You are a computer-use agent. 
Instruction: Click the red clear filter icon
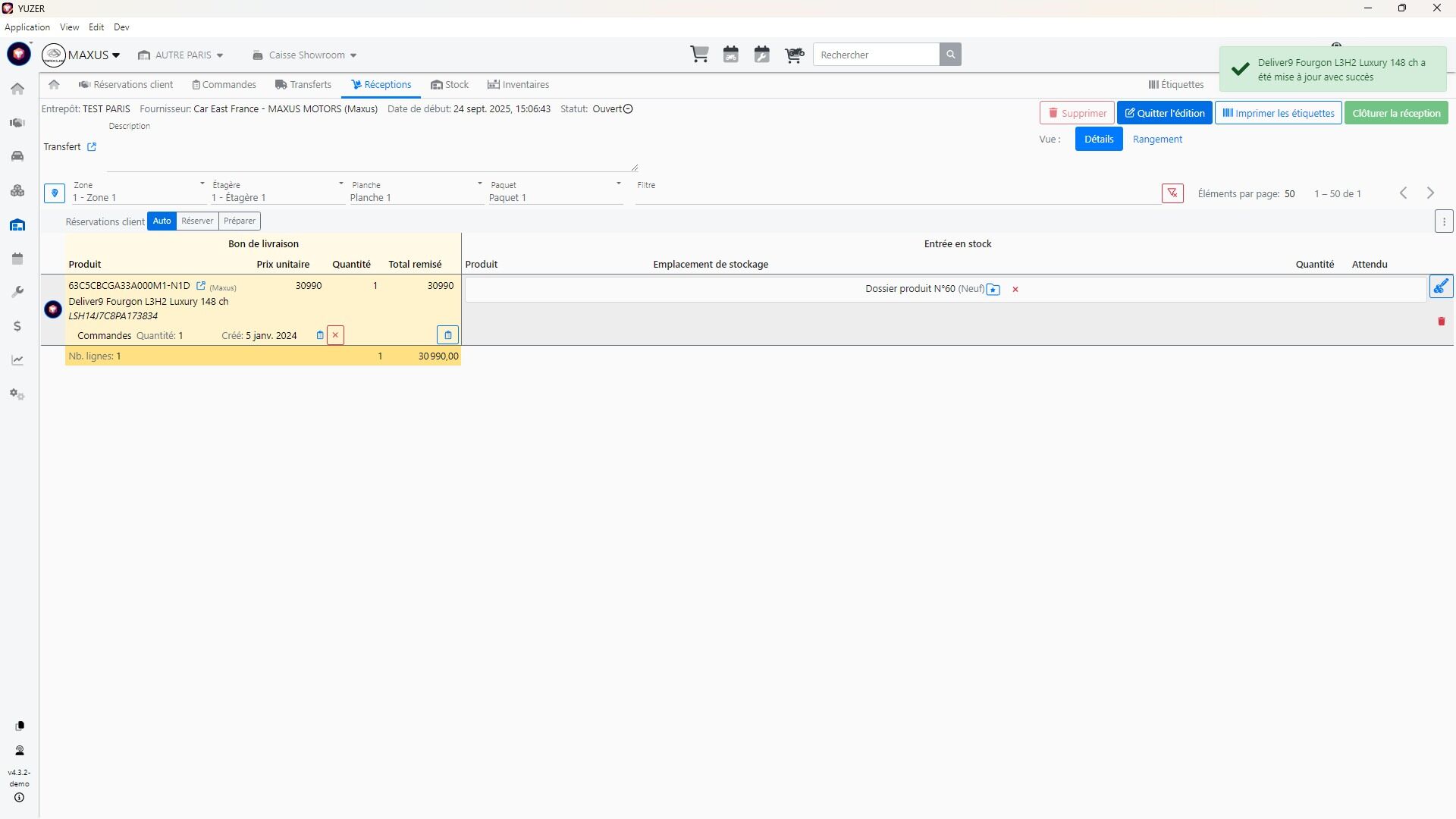point(1172,193)
